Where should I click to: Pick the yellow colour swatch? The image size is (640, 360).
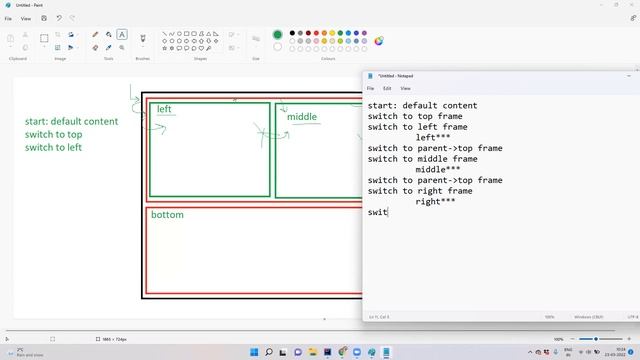tap(332, 33)
